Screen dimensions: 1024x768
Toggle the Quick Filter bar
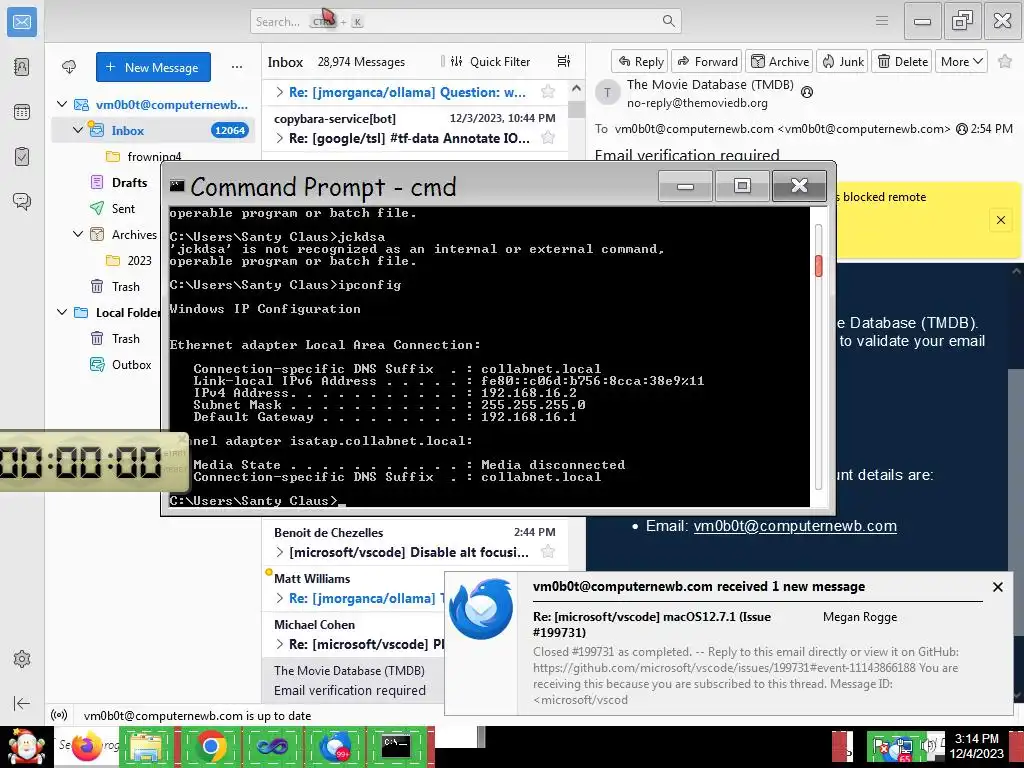pyautogui.click(x=490, y=61)
